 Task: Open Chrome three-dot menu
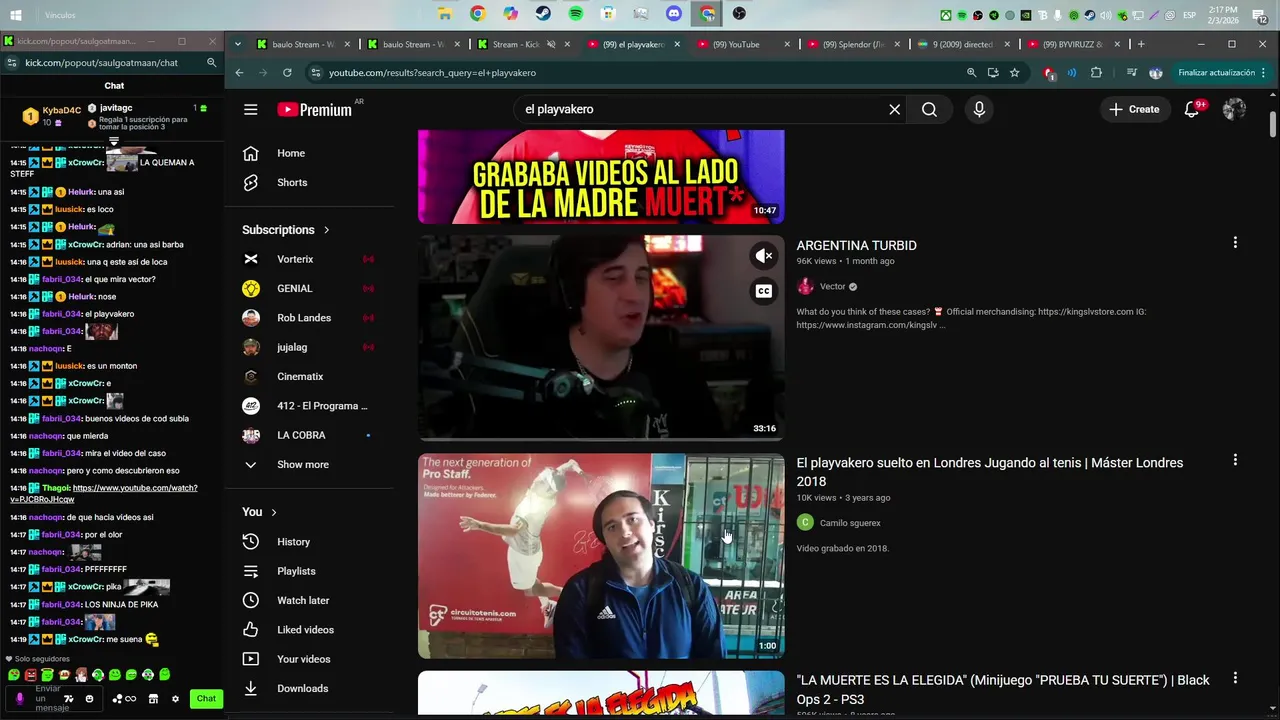click(x=1264, y=73)
